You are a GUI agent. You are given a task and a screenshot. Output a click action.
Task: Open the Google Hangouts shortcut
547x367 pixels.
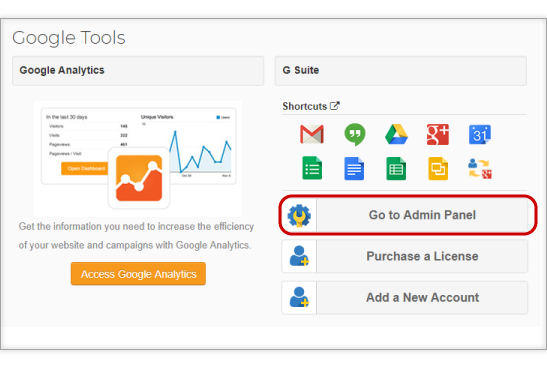click(354, 134)
